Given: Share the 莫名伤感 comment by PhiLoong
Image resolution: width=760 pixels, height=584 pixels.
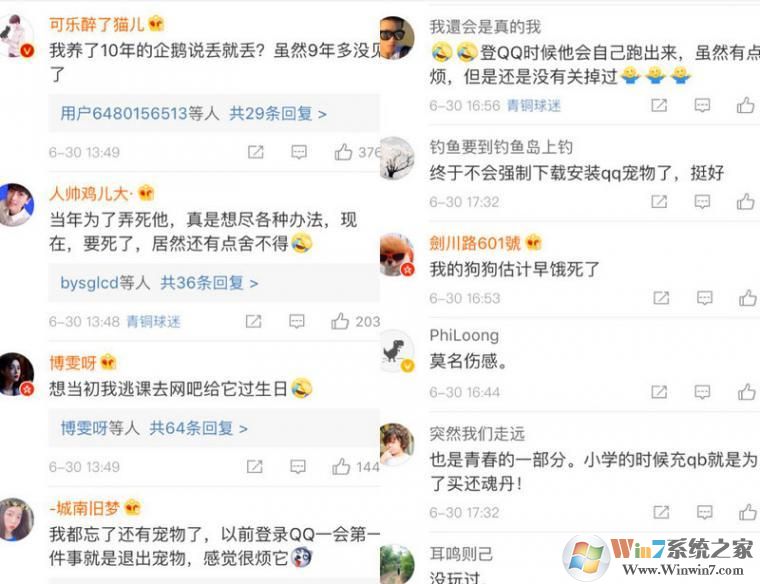Looking at the screenshot, I should (x=659, y=392).
